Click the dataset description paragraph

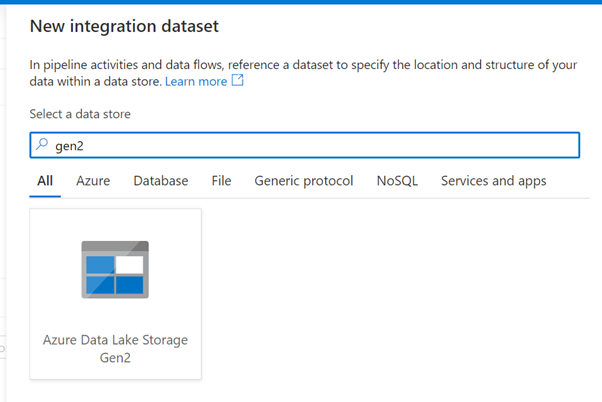(303, 73)
